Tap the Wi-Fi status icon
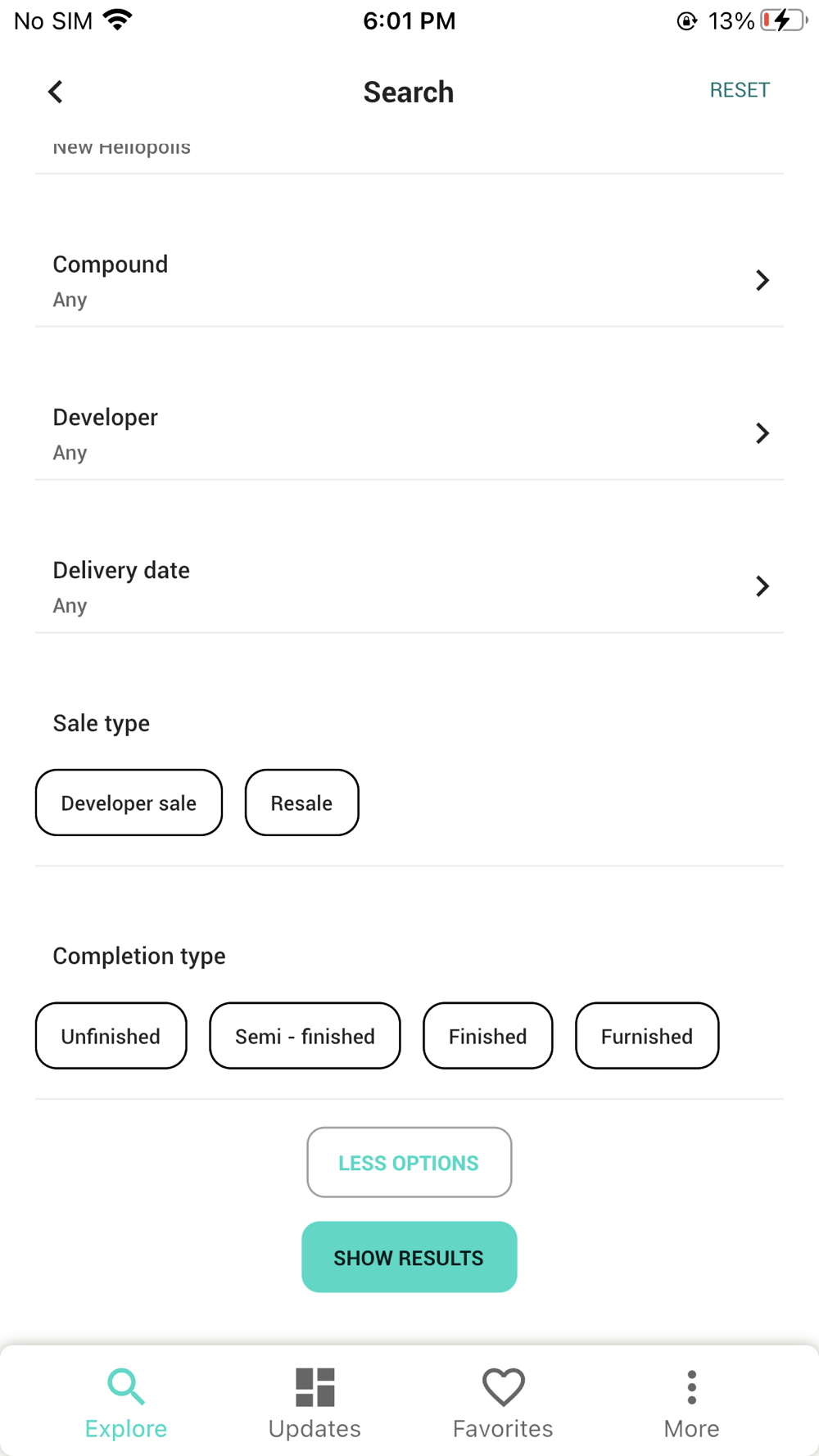The image size is (819, 1456). (119, 20)
